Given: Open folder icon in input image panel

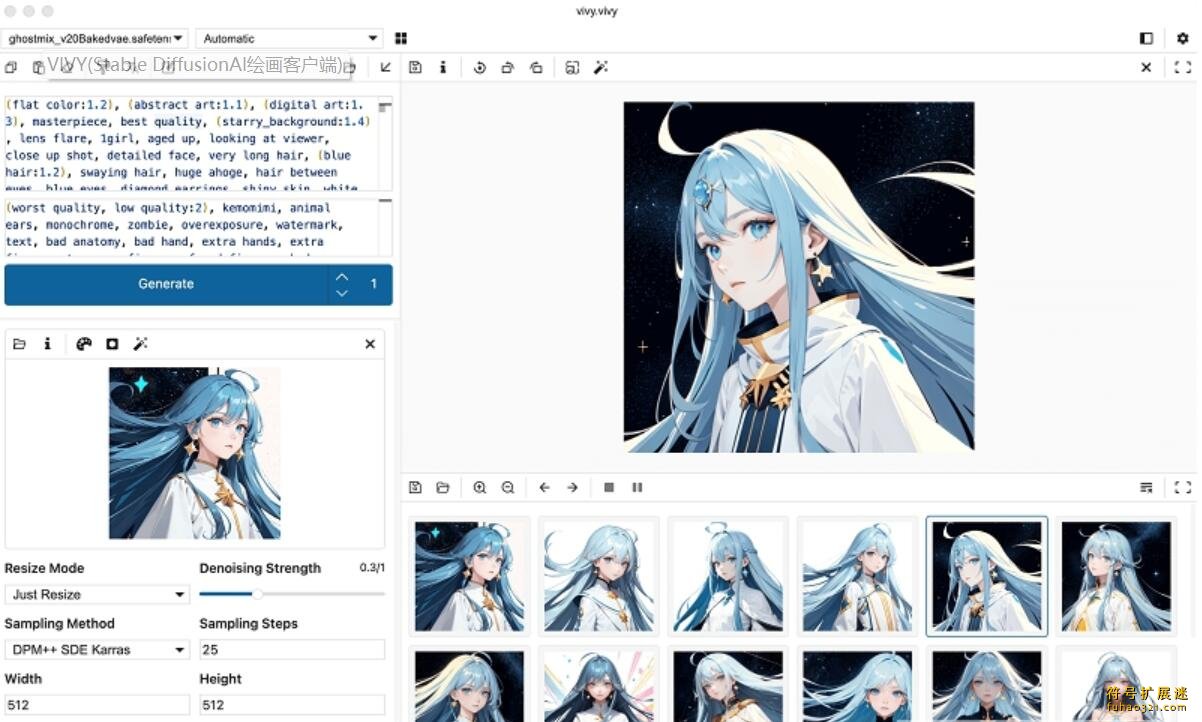Looking at the screenshot, I should [x=19, y=343].
